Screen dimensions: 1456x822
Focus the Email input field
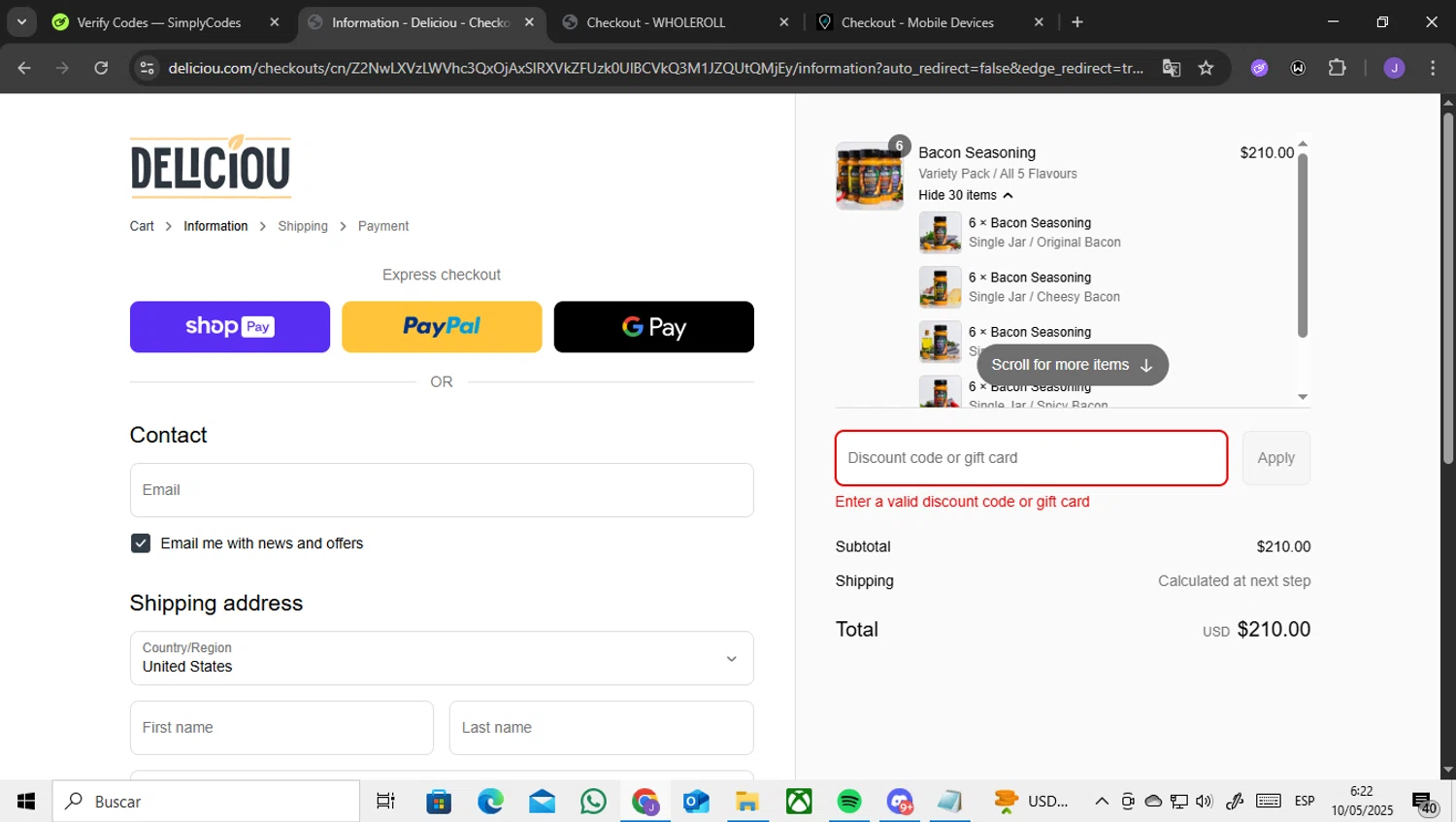tap(442, 490)
